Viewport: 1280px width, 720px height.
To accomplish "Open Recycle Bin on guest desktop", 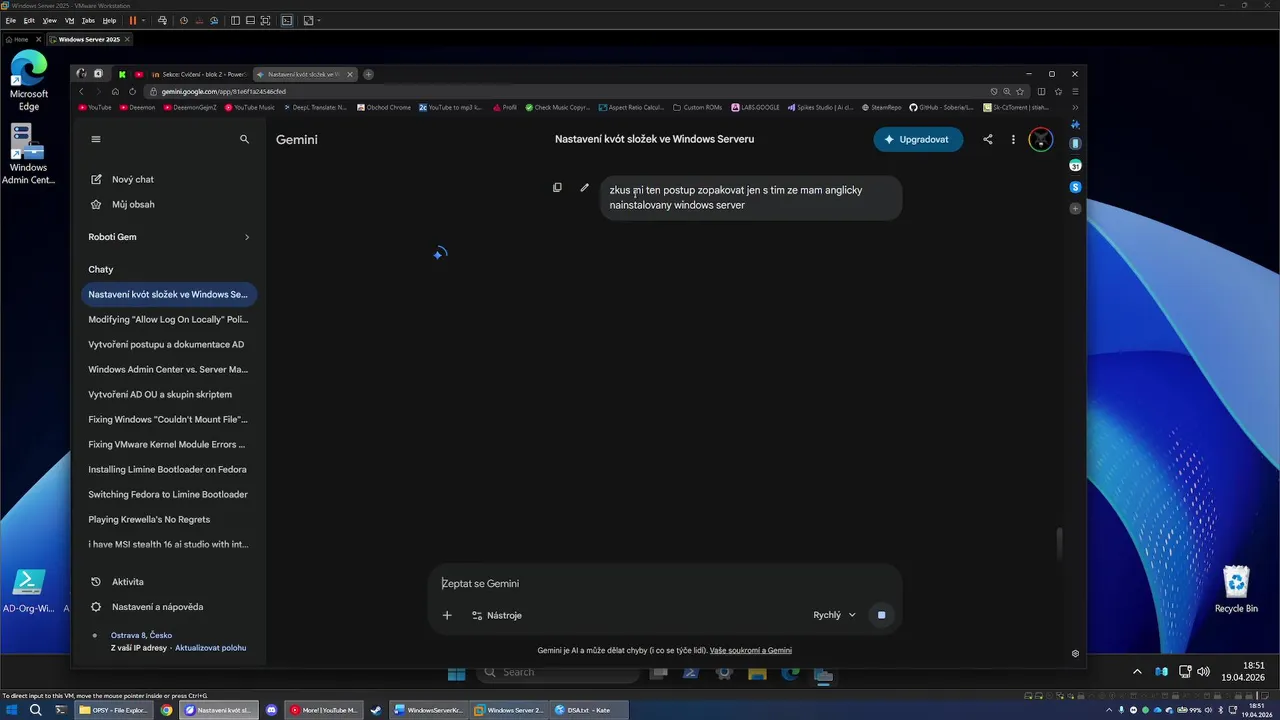I will (1236, 590).
